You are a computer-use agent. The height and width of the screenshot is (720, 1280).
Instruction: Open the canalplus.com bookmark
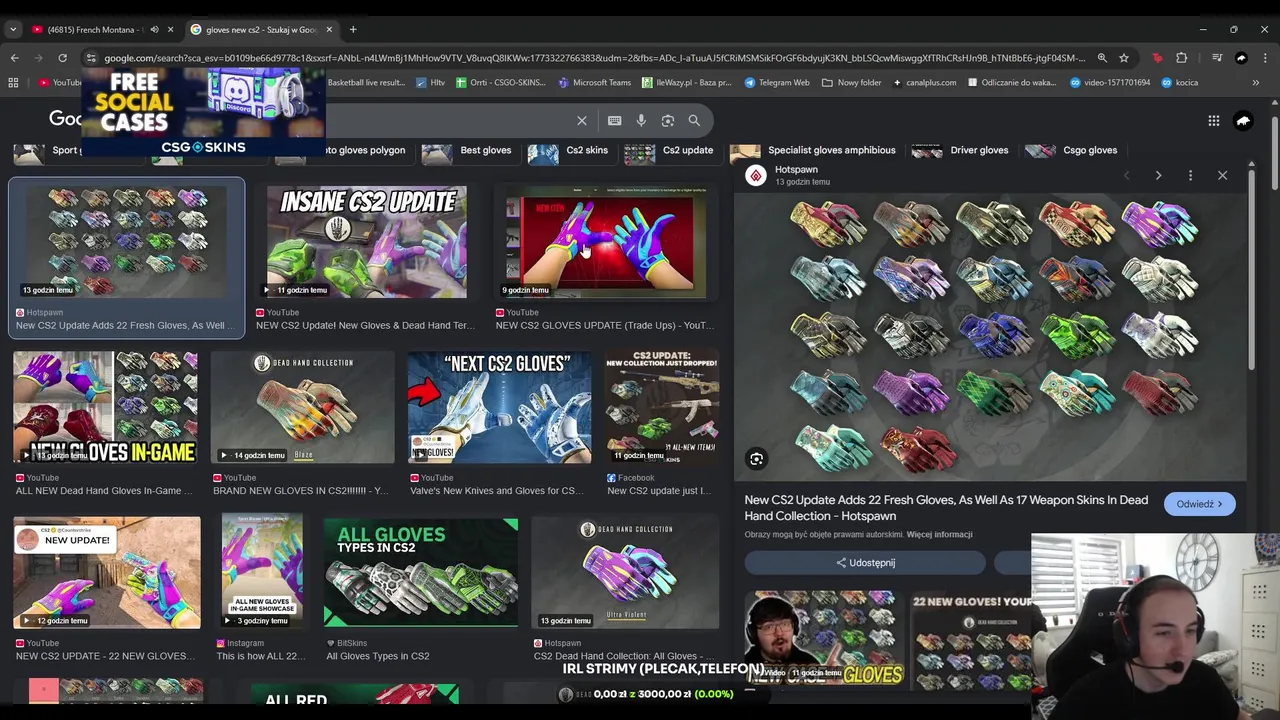925,82
